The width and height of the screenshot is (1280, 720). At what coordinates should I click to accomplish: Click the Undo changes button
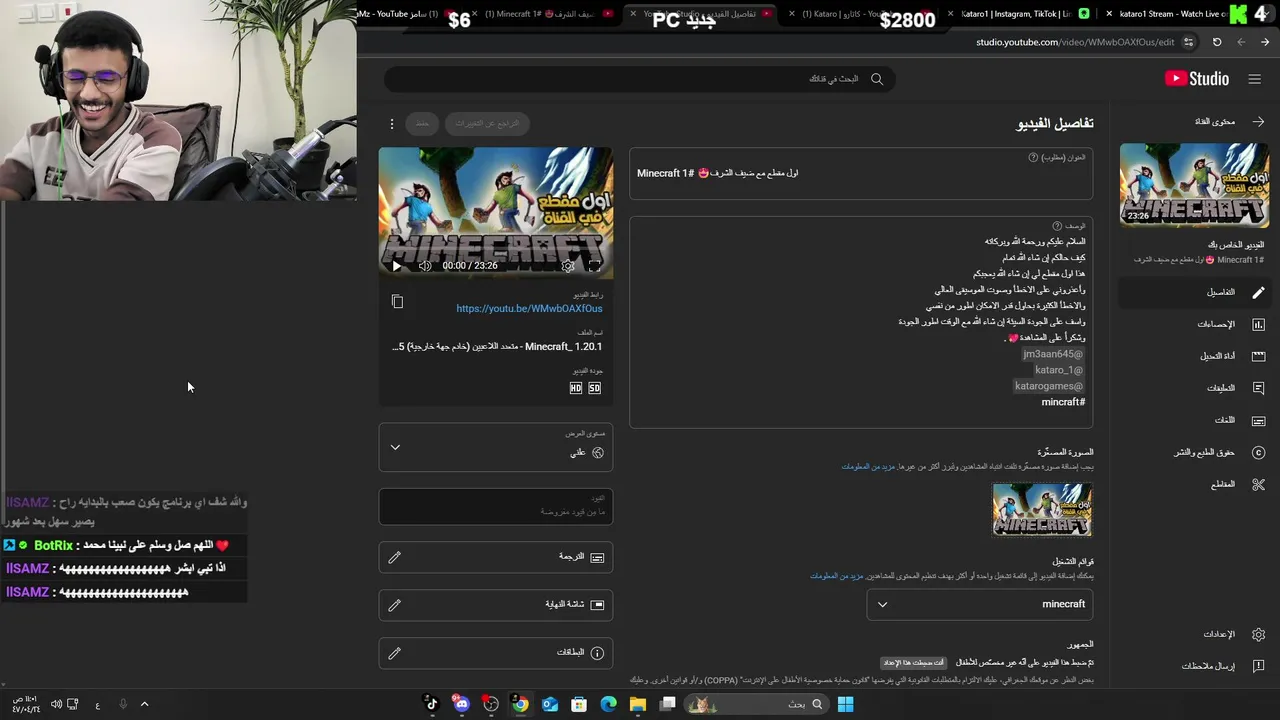click(x=487, y=123)
